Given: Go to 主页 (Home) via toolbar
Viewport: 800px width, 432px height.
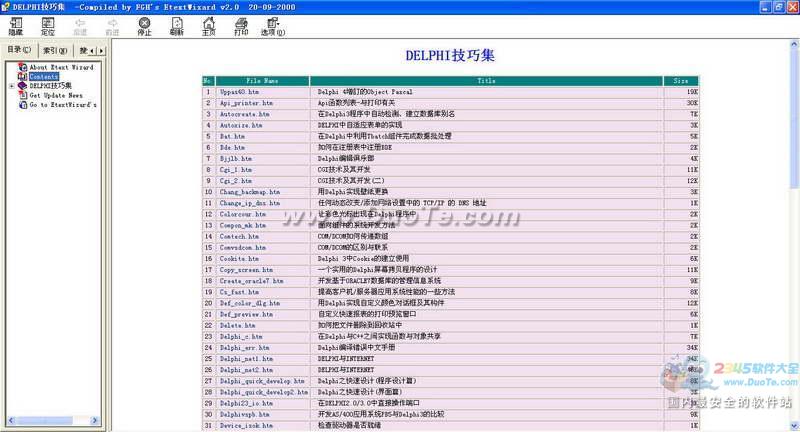Looking at the screenshot, I should click(x=209, y=26).
